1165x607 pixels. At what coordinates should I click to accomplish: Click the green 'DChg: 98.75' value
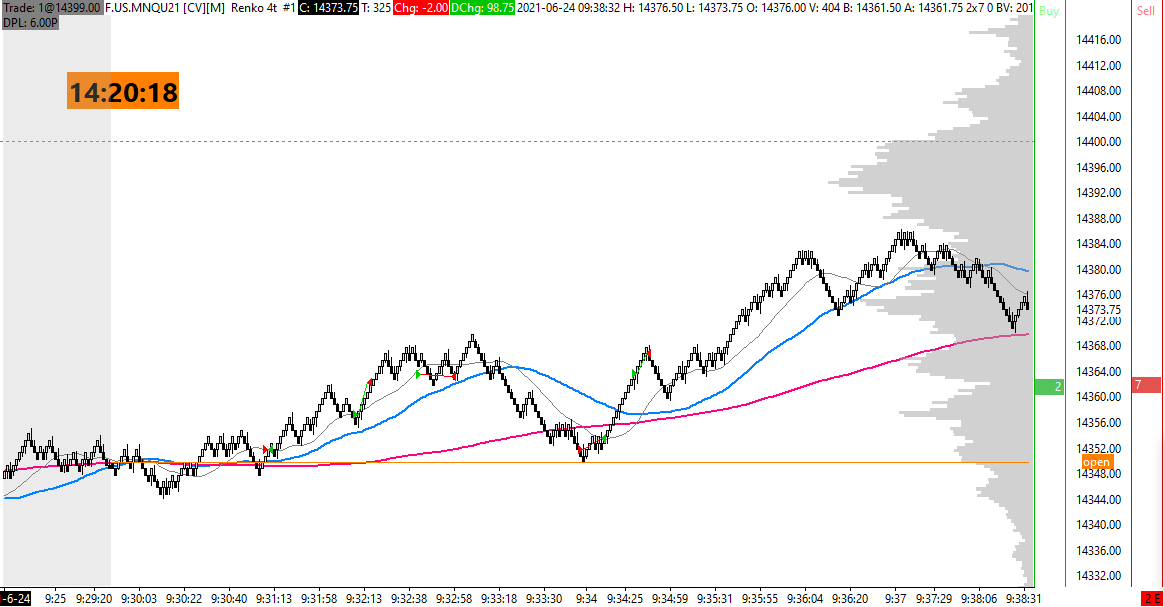point(482,8)
